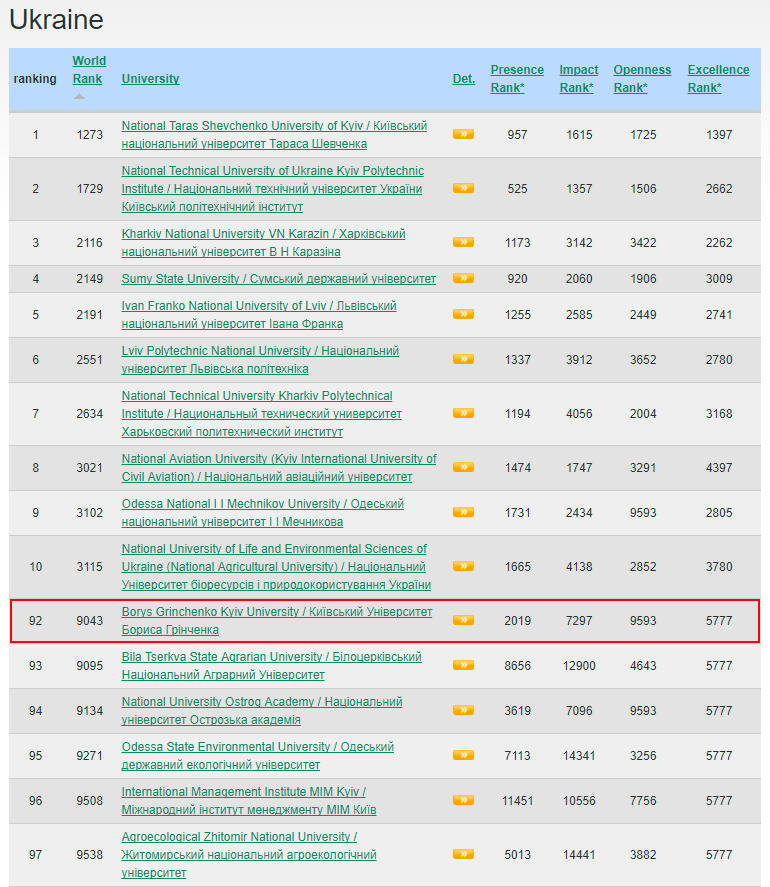
Task: Click details icon for Borys Grinchenko Kyiv University
Action: tap(463, 621)
